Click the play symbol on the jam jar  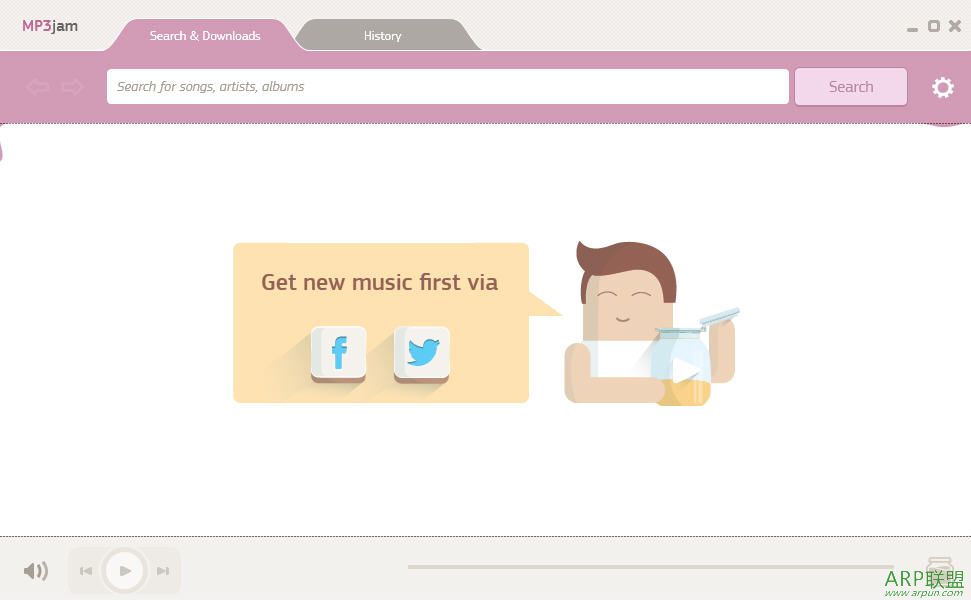pyautogui.click(x=684, y=370)
